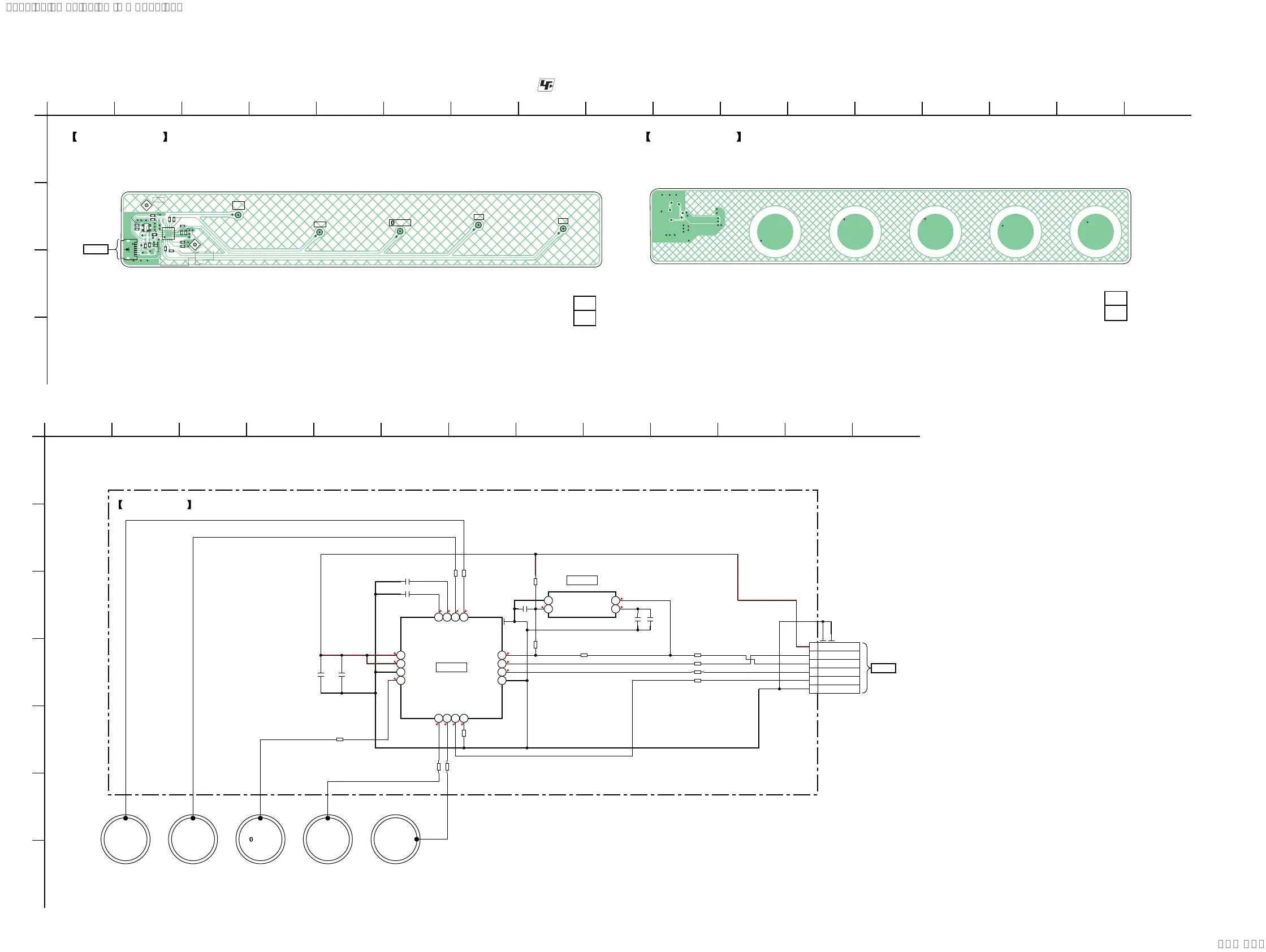
Task: Click the zero-marked label box on left board
Action: (400, 223)
